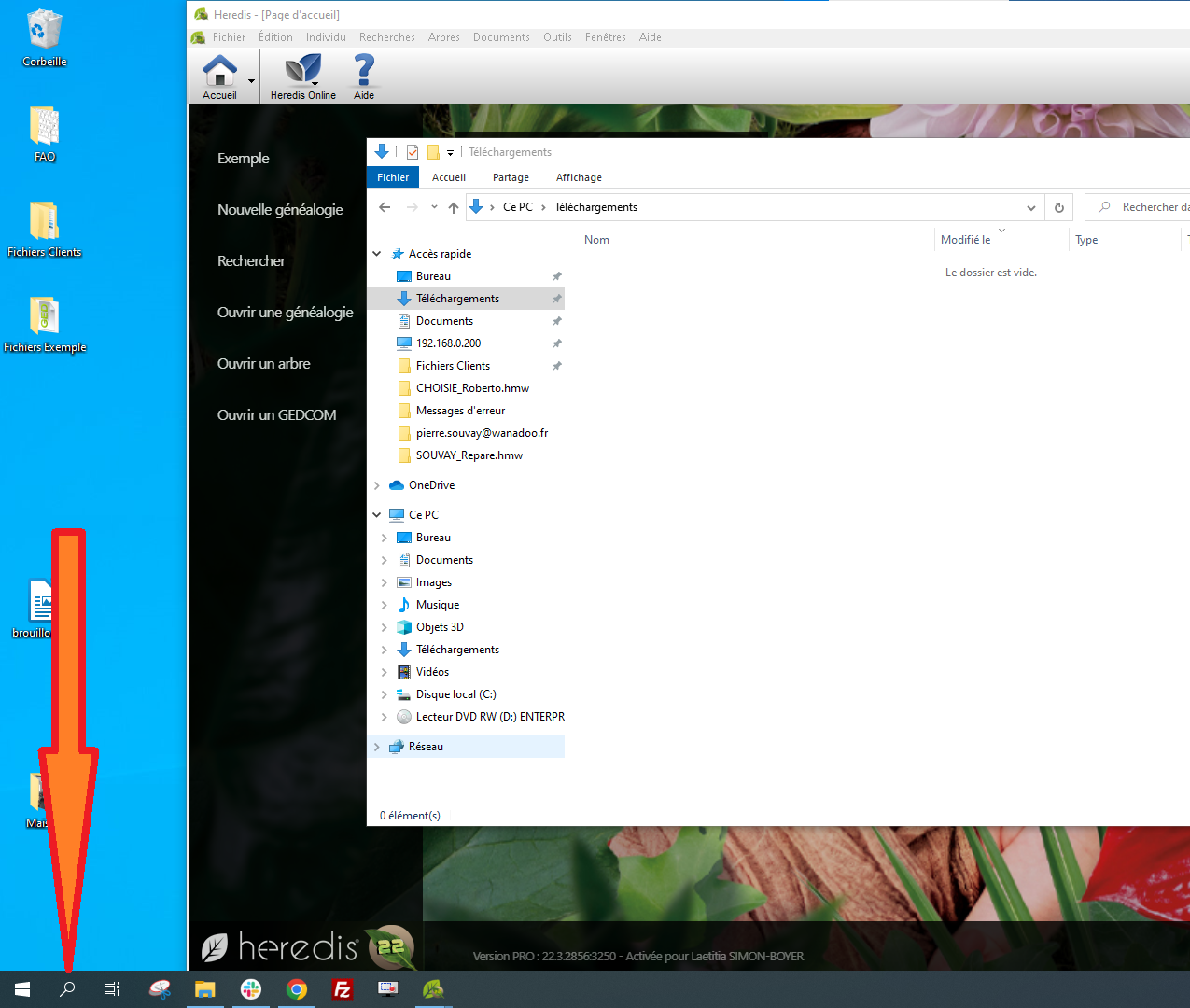Open Heredis Online from the toolbar
The image size is (1190, 1008).
pos(302,71)
